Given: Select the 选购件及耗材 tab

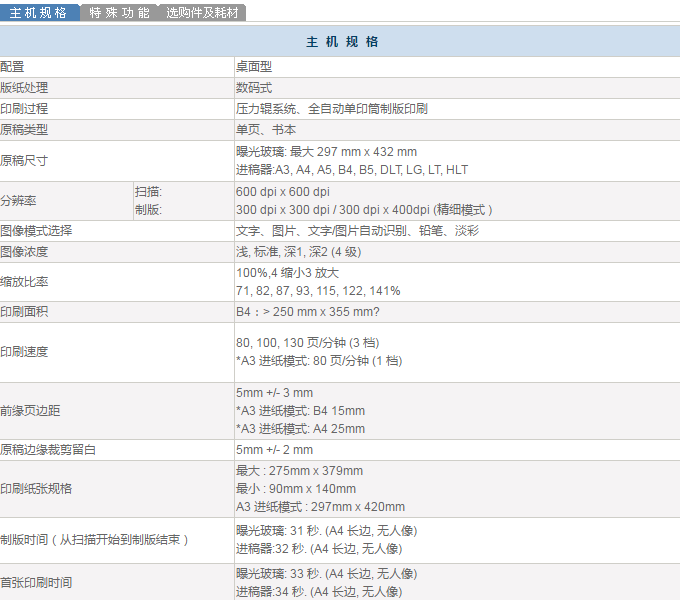Looking at the screenshot, I should coord(203,12).
